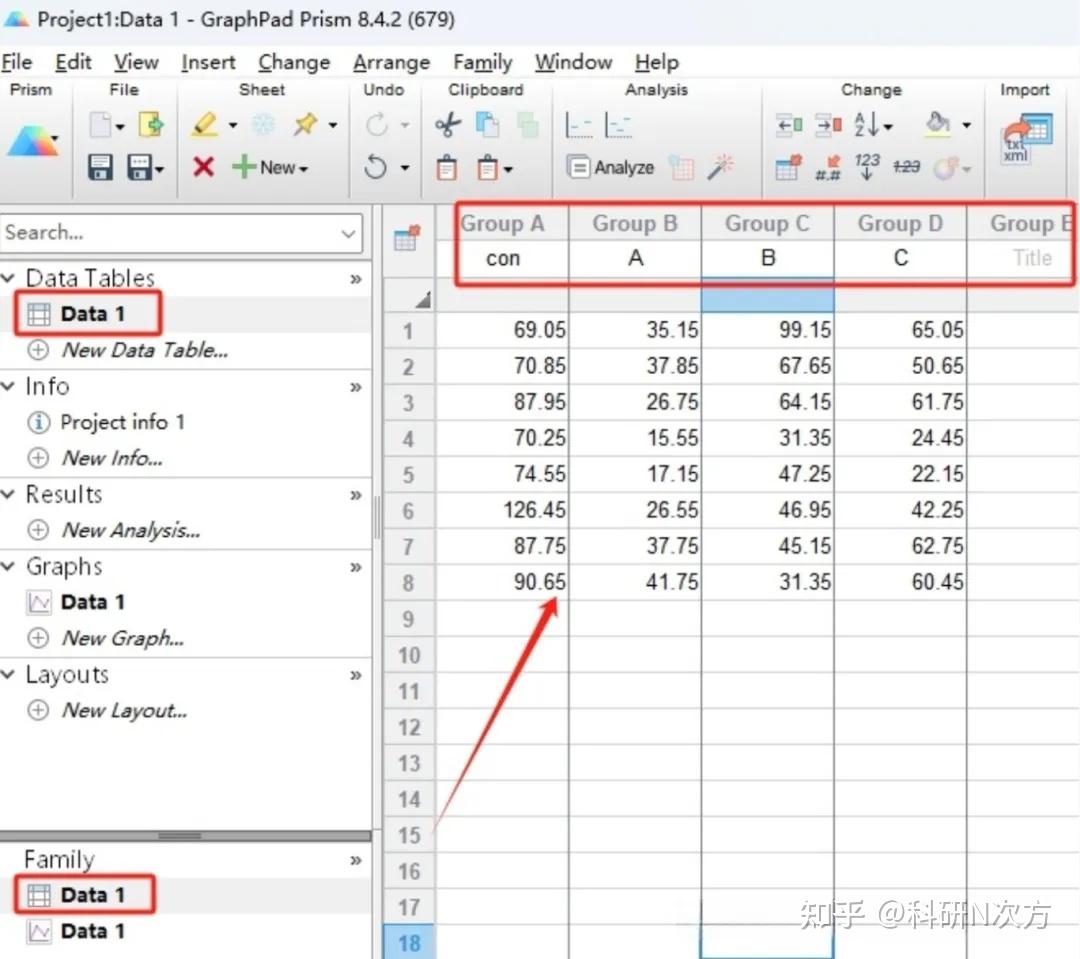Open the pushpin dropdown arrow

coord(333,125)
